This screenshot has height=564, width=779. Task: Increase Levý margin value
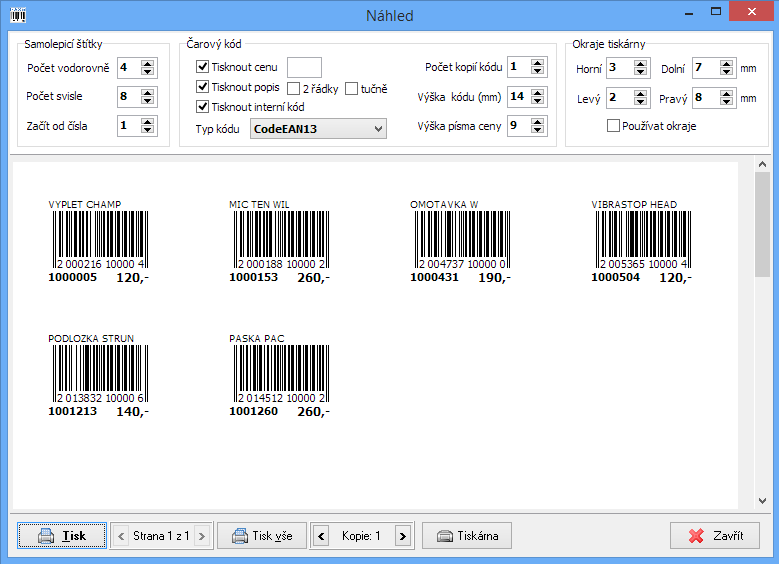point(640,93)
